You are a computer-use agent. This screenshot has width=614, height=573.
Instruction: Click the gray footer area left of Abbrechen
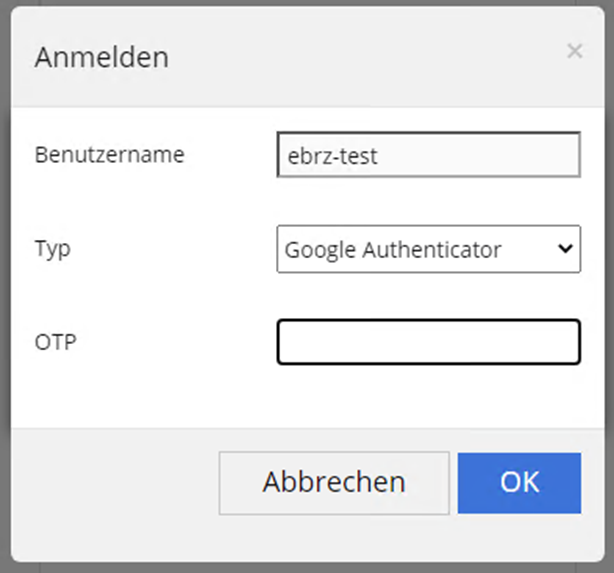click(114, 483)
